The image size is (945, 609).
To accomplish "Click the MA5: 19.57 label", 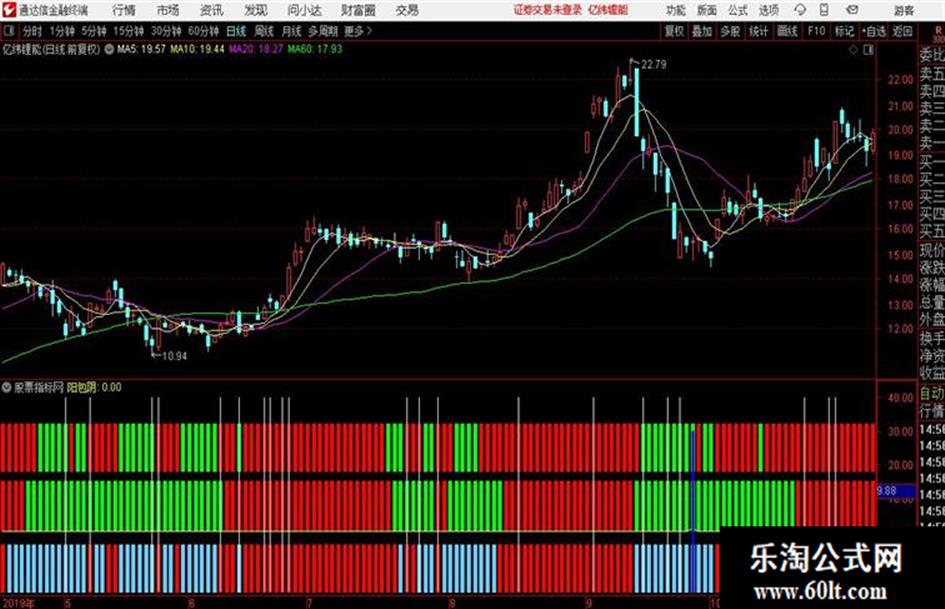I will (141, 49).
